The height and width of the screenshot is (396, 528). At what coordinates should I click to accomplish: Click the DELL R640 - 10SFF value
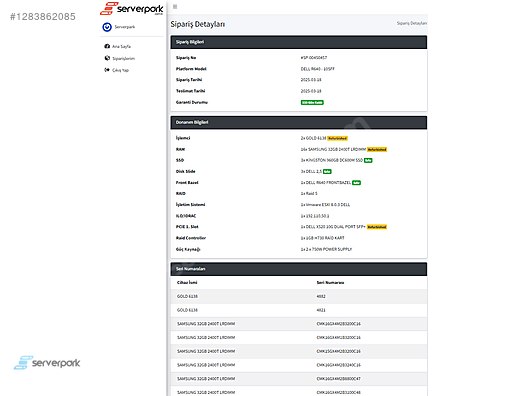pos(318,69)
